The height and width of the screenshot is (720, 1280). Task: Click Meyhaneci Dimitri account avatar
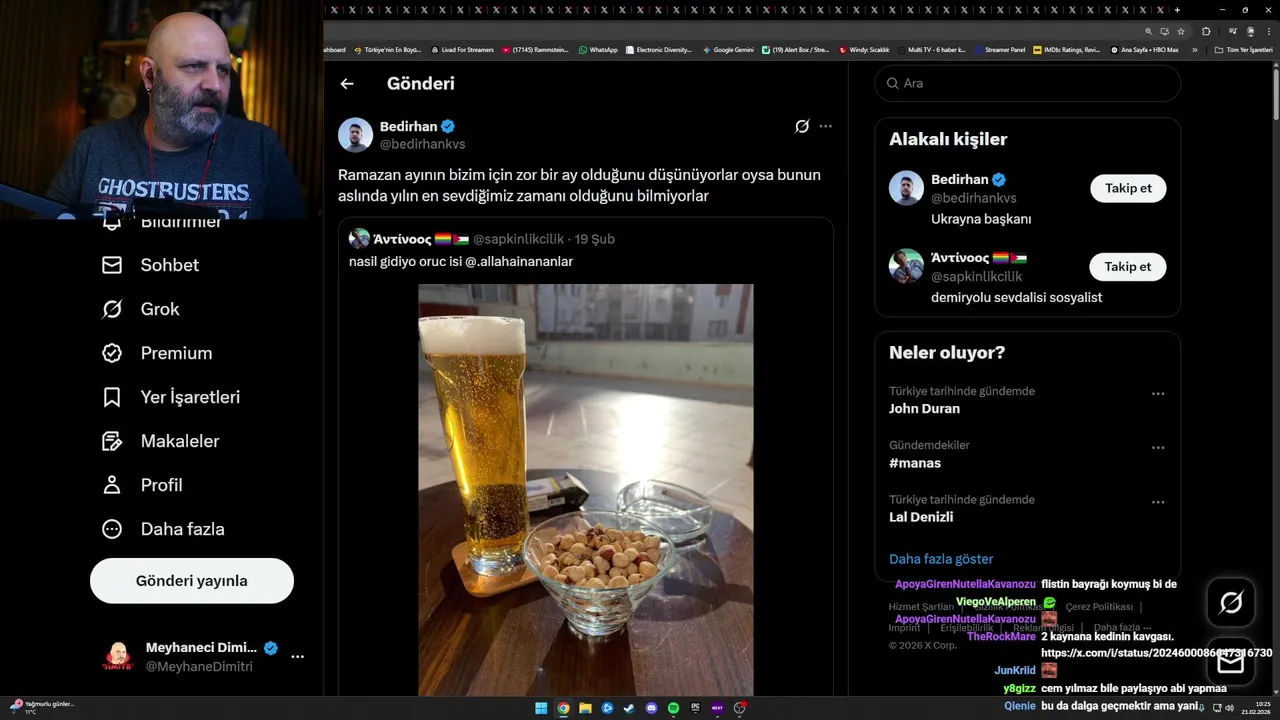119,657
